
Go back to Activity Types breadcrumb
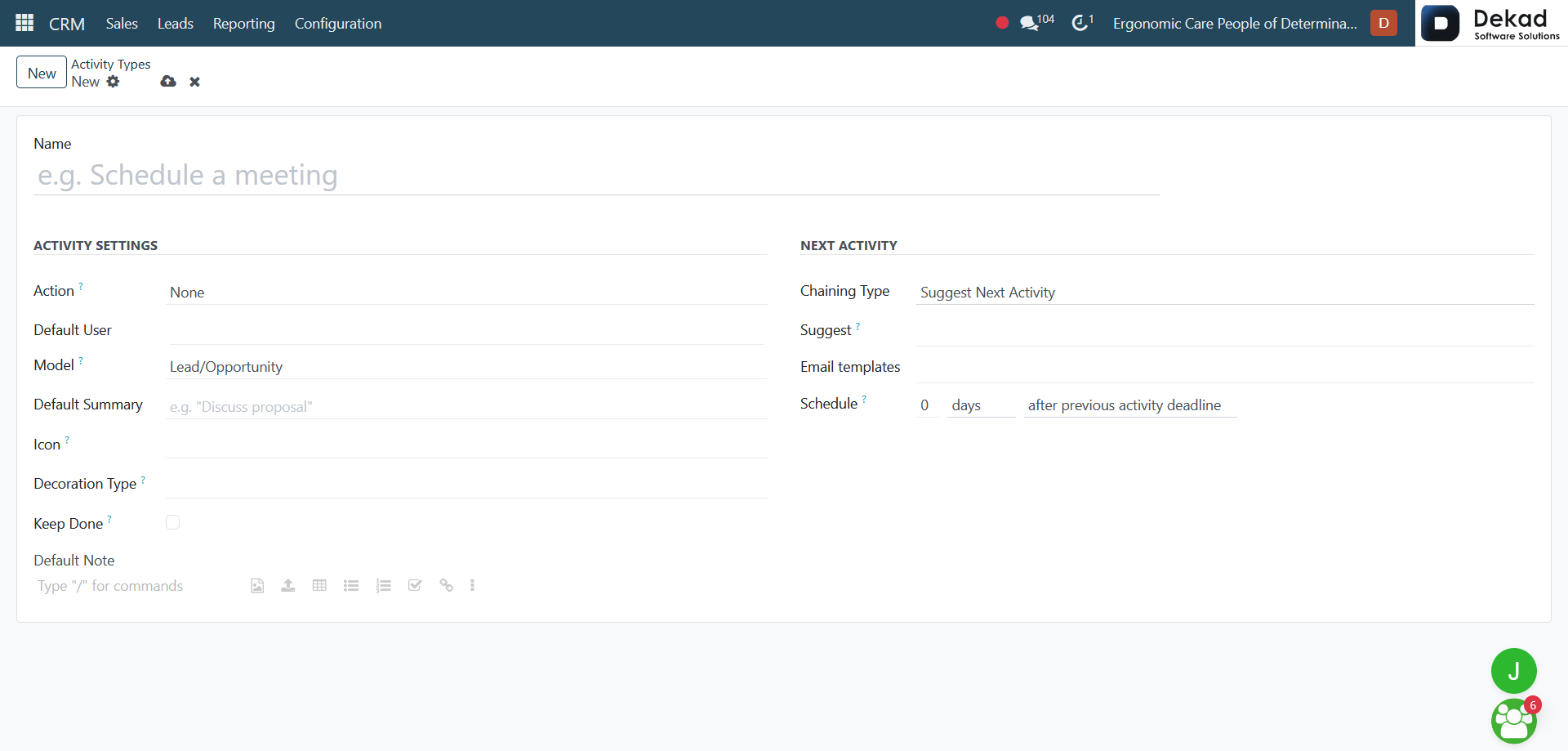[111, 64]
